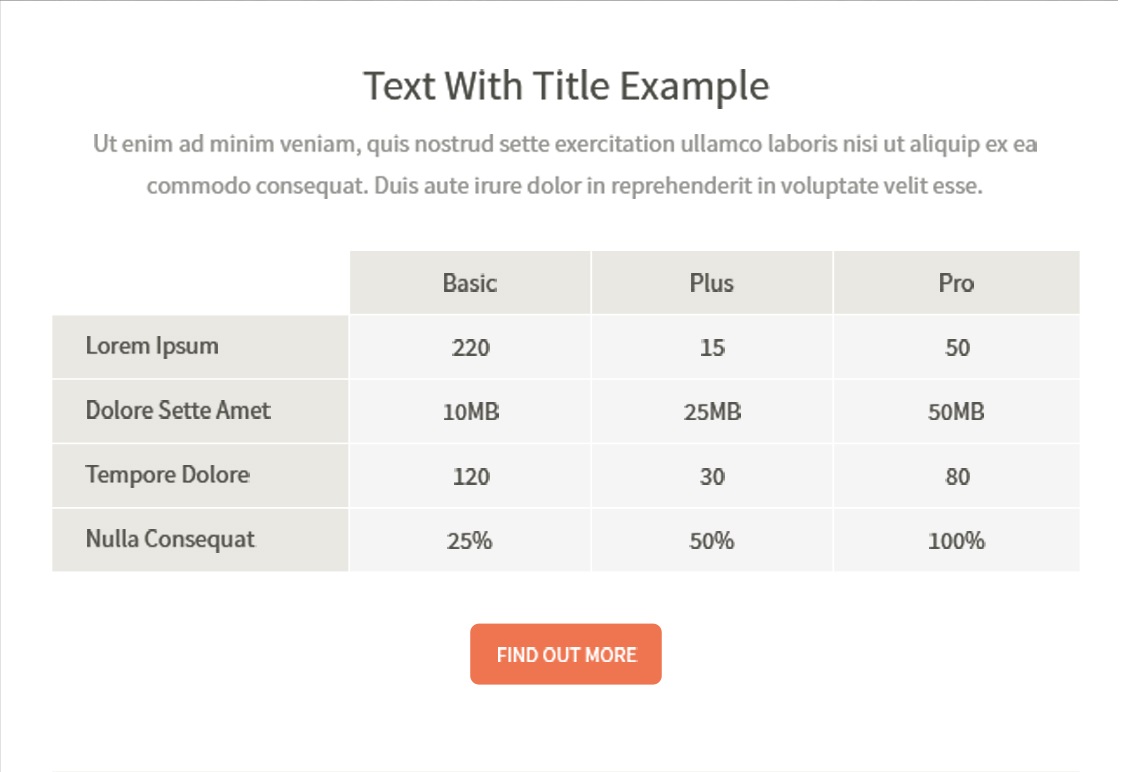
Task: Select the Lorem Ipsum row label
Action: click(x=152, y=346)
